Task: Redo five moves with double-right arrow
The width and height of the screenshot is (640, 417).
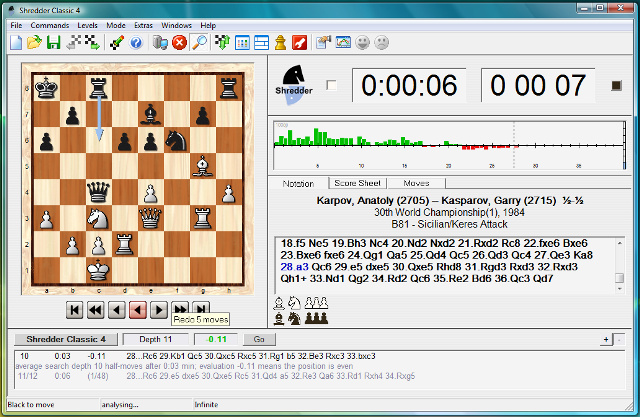Action: (180, 308)
